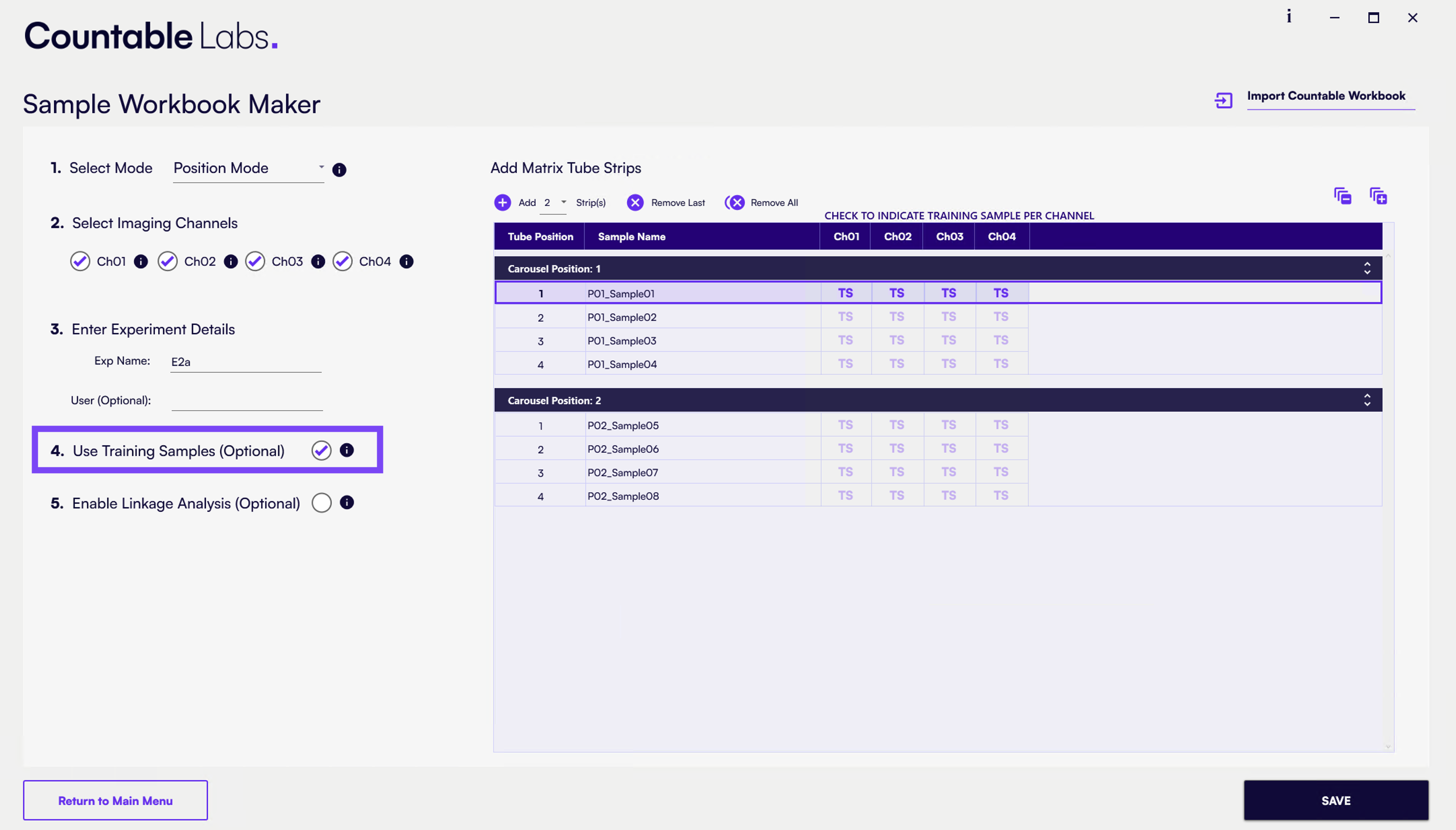Toggle Ch01 TS for P02_Sample08
The image size is (1456, 830).
(x=845, y=495)
